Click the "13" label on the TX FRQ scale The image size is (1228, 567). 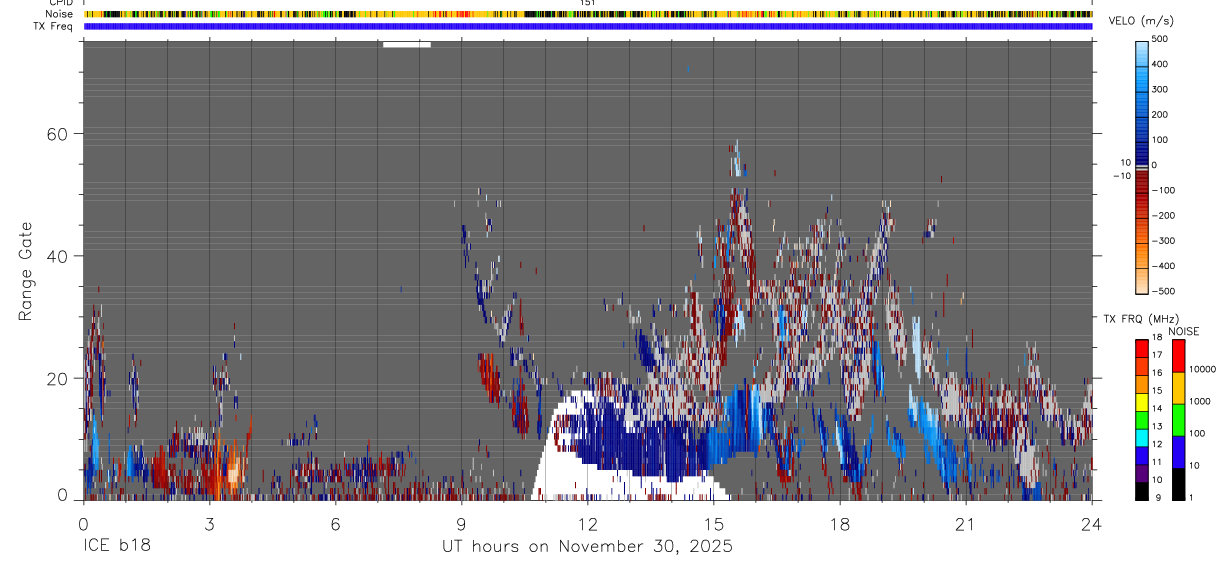(1157, 426)
